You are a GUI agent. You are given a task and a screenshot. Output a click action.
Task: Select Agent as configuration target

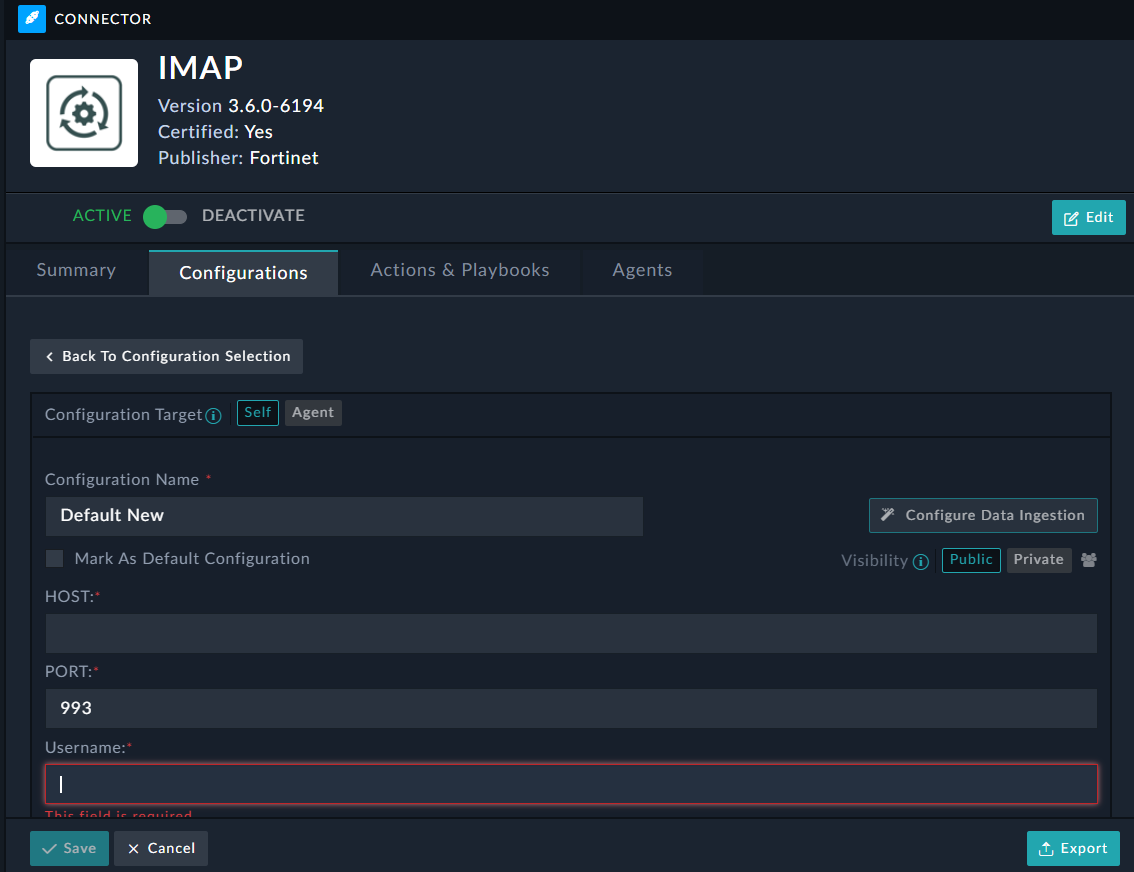(x=313, y=412)
